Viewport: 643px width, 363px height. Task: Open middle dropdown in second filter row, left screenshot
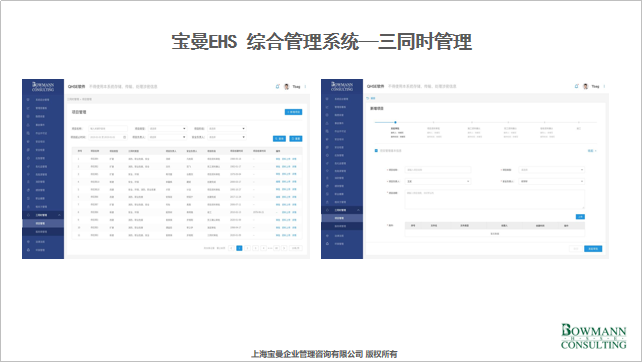tap(167, 137)
